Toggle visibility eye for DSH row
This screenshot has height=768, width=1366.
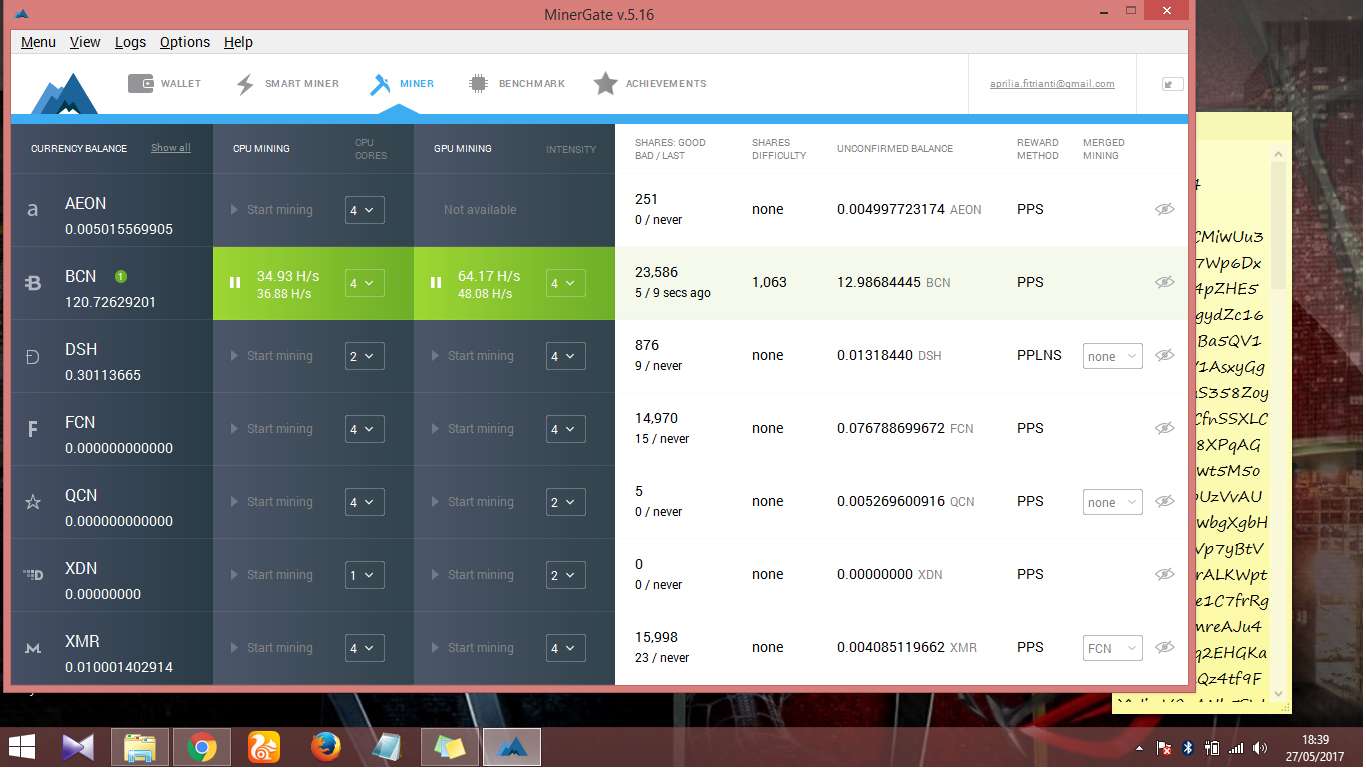pyautogui.click(x=1164, y=356)
